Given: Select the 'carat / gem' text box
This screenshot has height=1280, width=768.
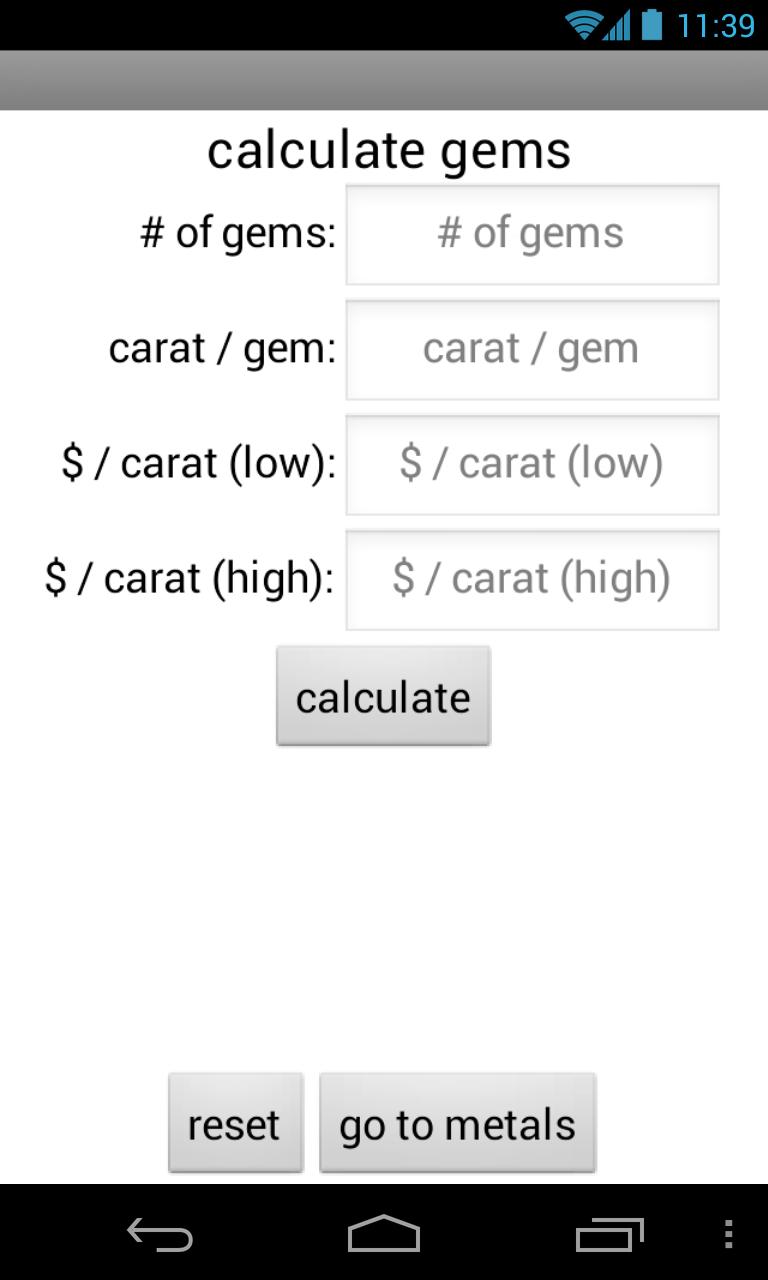Looking at the screenshot, I should click(532, 349).
